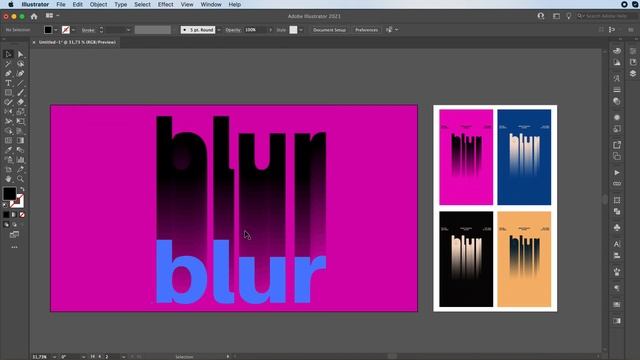Viewport: 640px width, 360px height.
Task: Click the blue poster thumbnail in reference image
Action: [x=524, y=157]
